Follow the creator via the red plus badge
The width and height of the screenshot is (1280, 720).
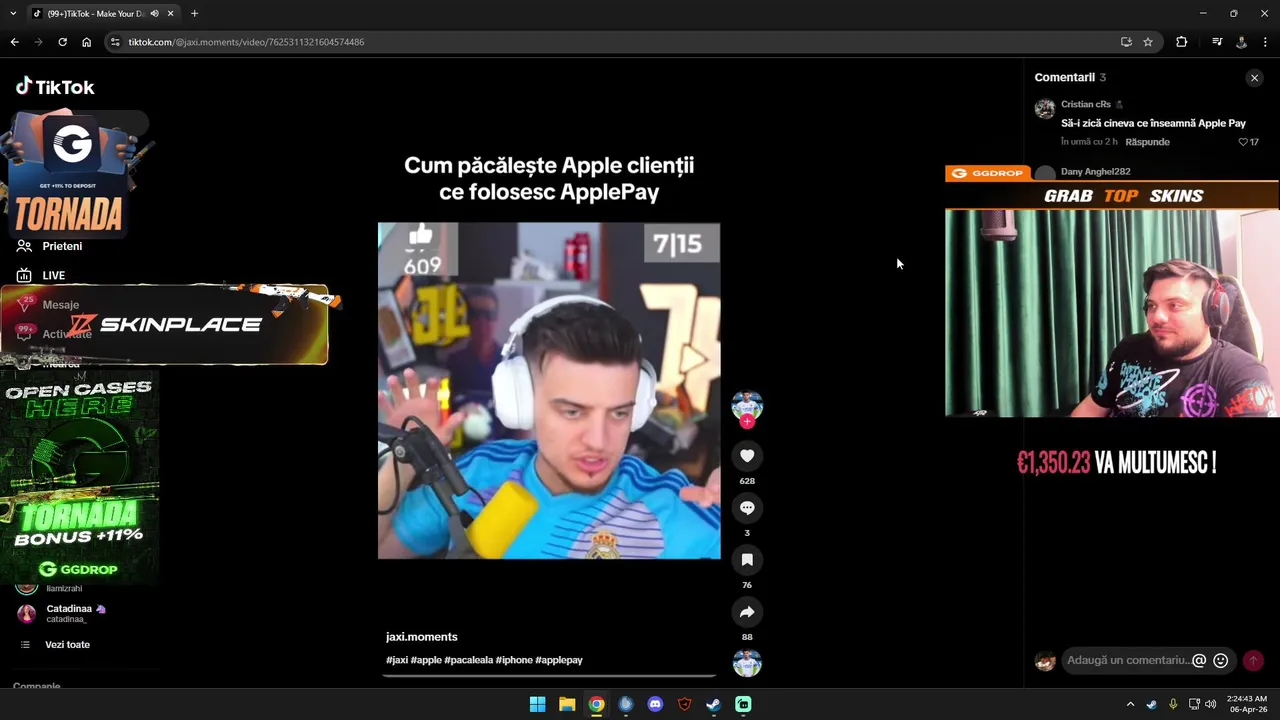click(747, 422)
